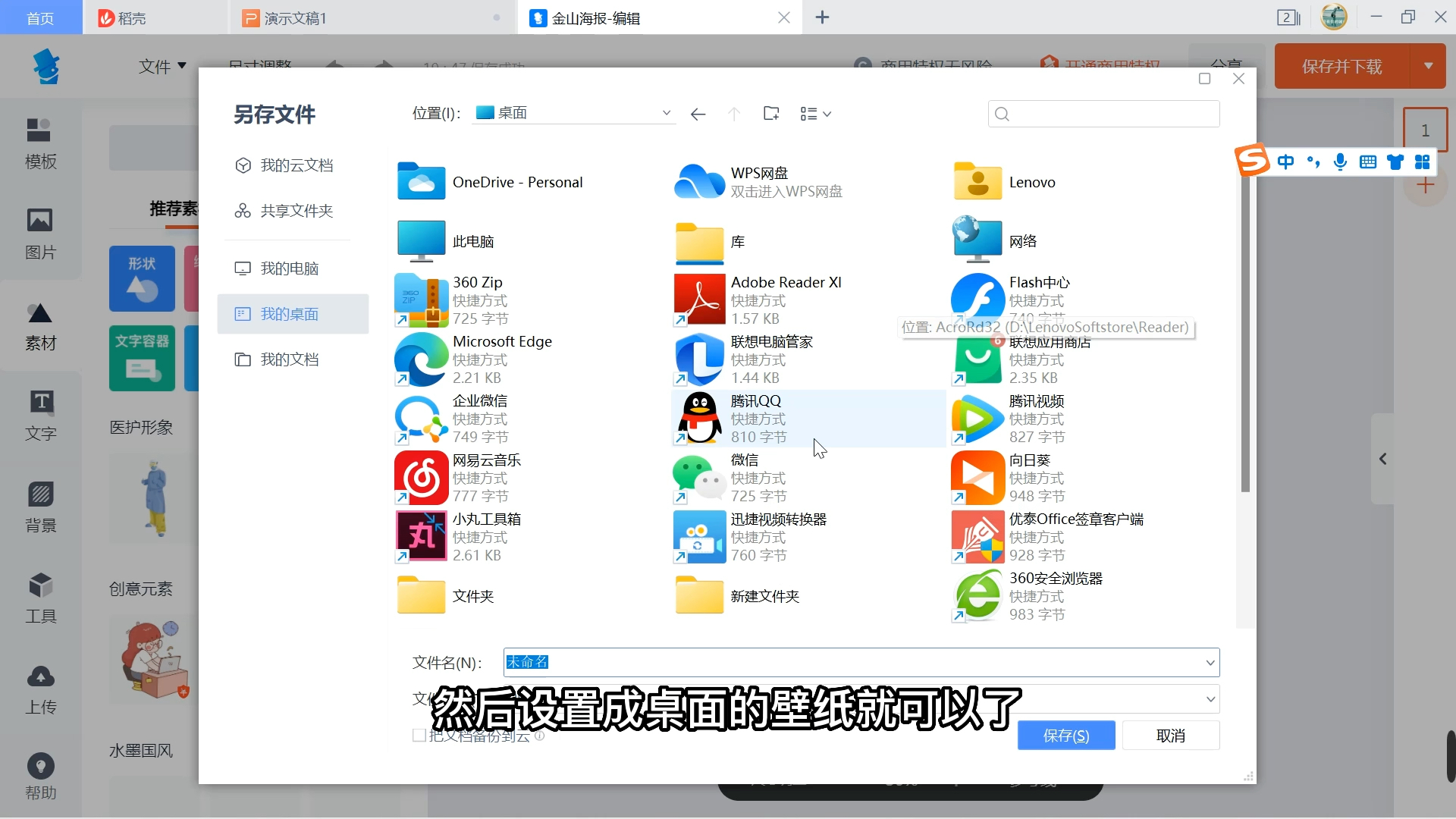Open a new tab with plus button
This screenshot has height=819, width=1456.
[822, 17]
